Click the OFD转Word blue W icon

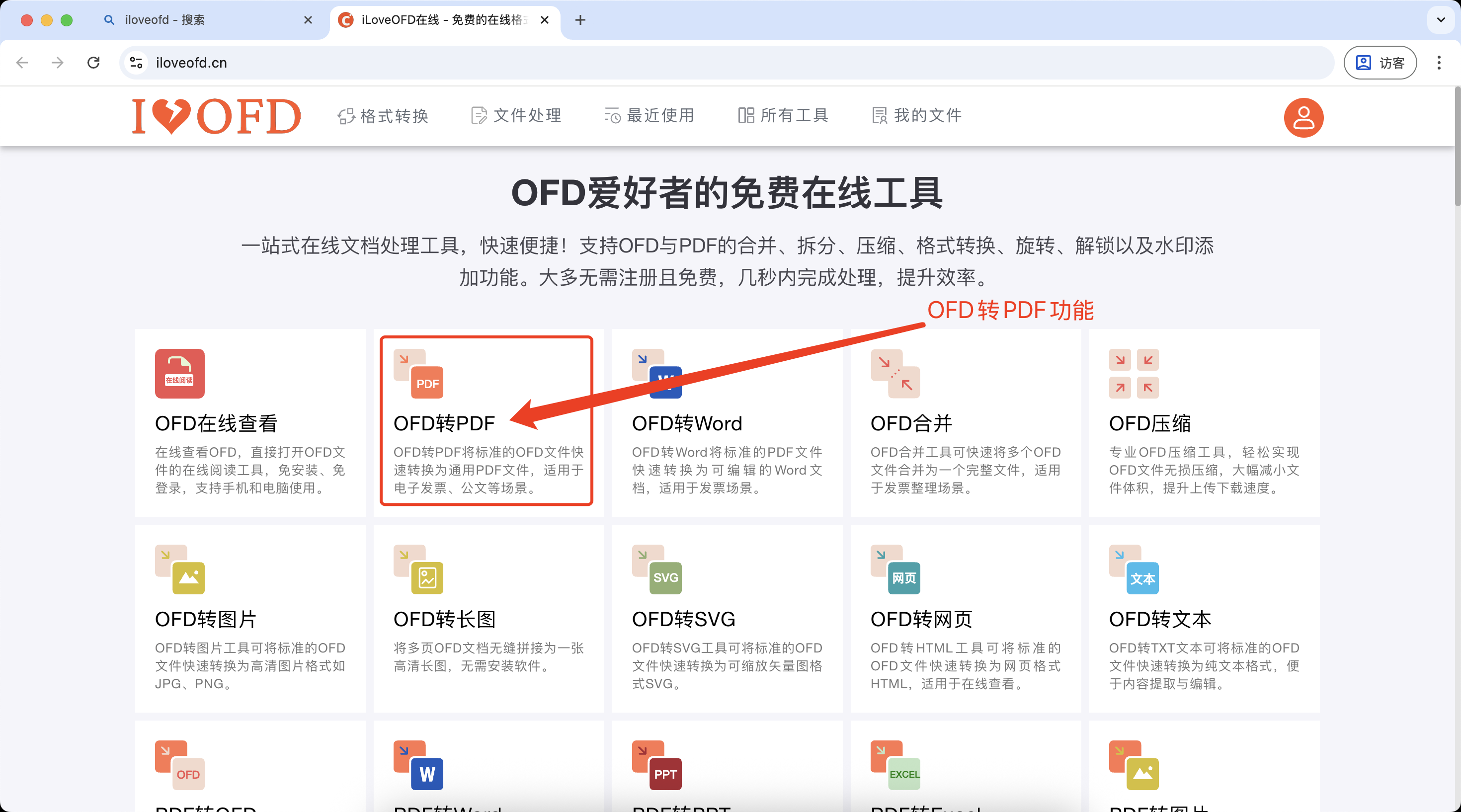[665, 383]
